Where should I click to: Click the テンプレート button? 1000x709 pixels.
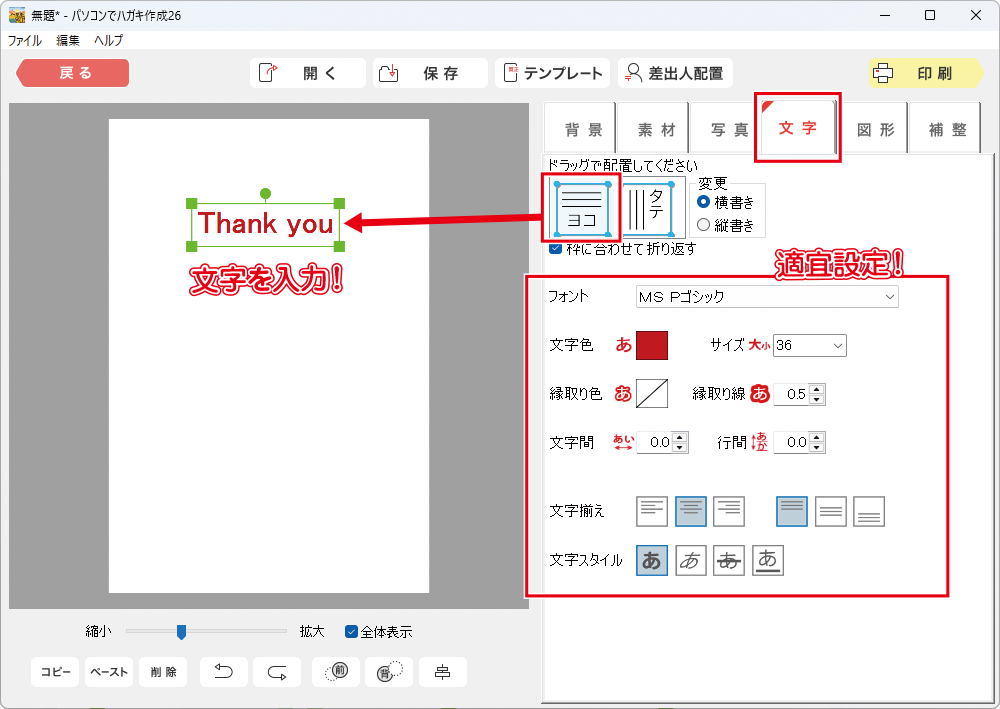[553, 73]
